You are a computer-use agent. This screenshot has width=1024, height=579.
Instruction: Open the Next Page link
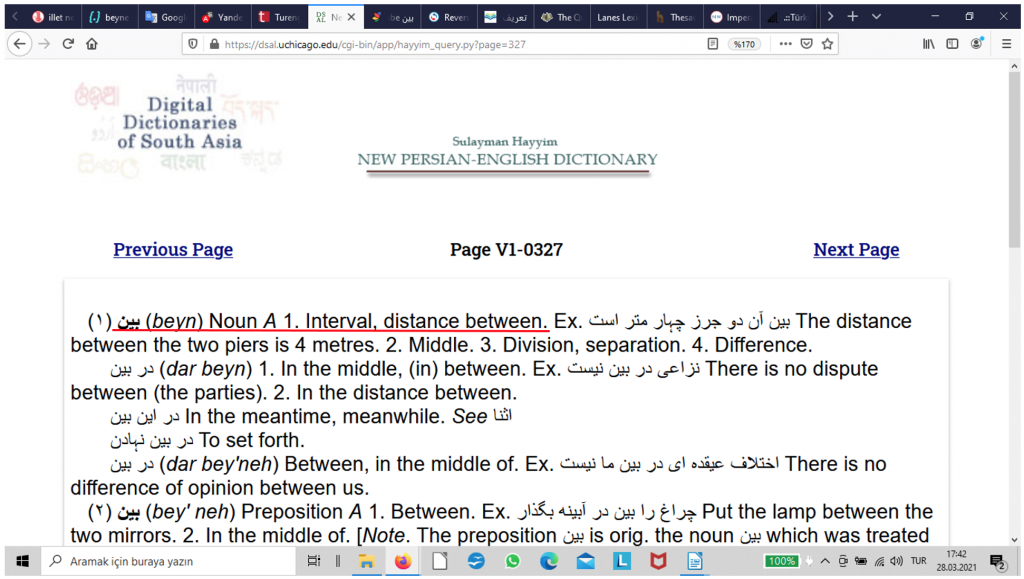tap(856, 250)
